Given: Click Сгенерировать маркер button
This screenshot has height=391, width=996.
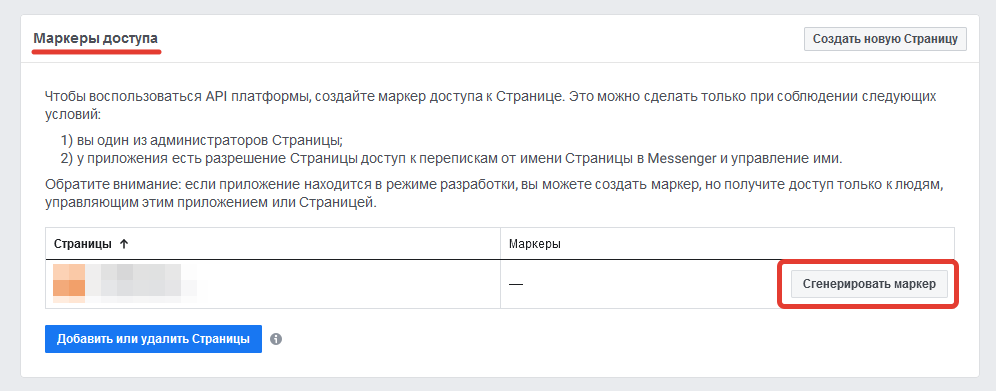Looking at the screenshot, I should [869, 284].
